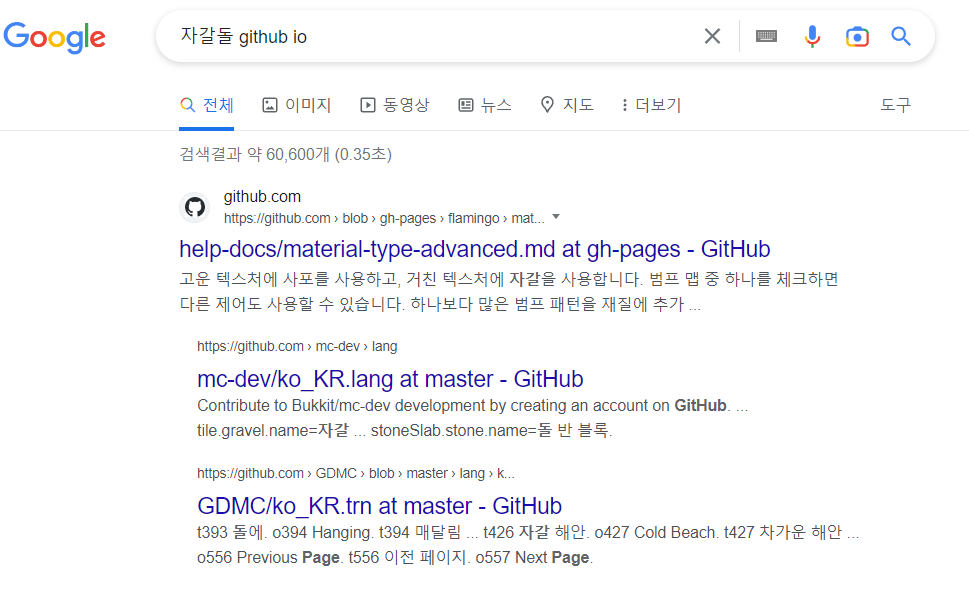
Task: Open GDMC/ko_KR.trn at master link
Action: 379,505
